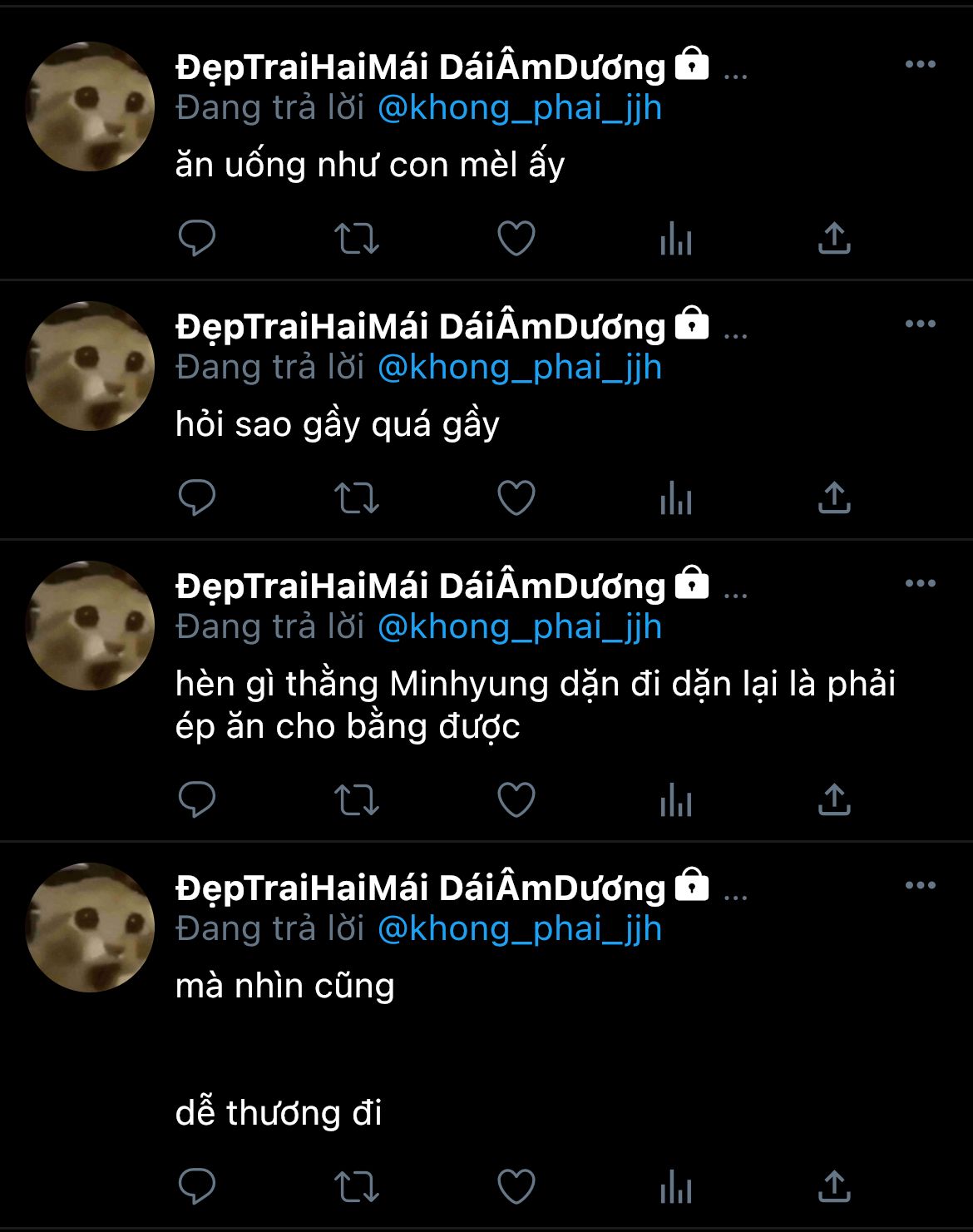Open @khong_phai_jjh mention in the last tweet
The image size is (973, 1232).
coord(520,929)
